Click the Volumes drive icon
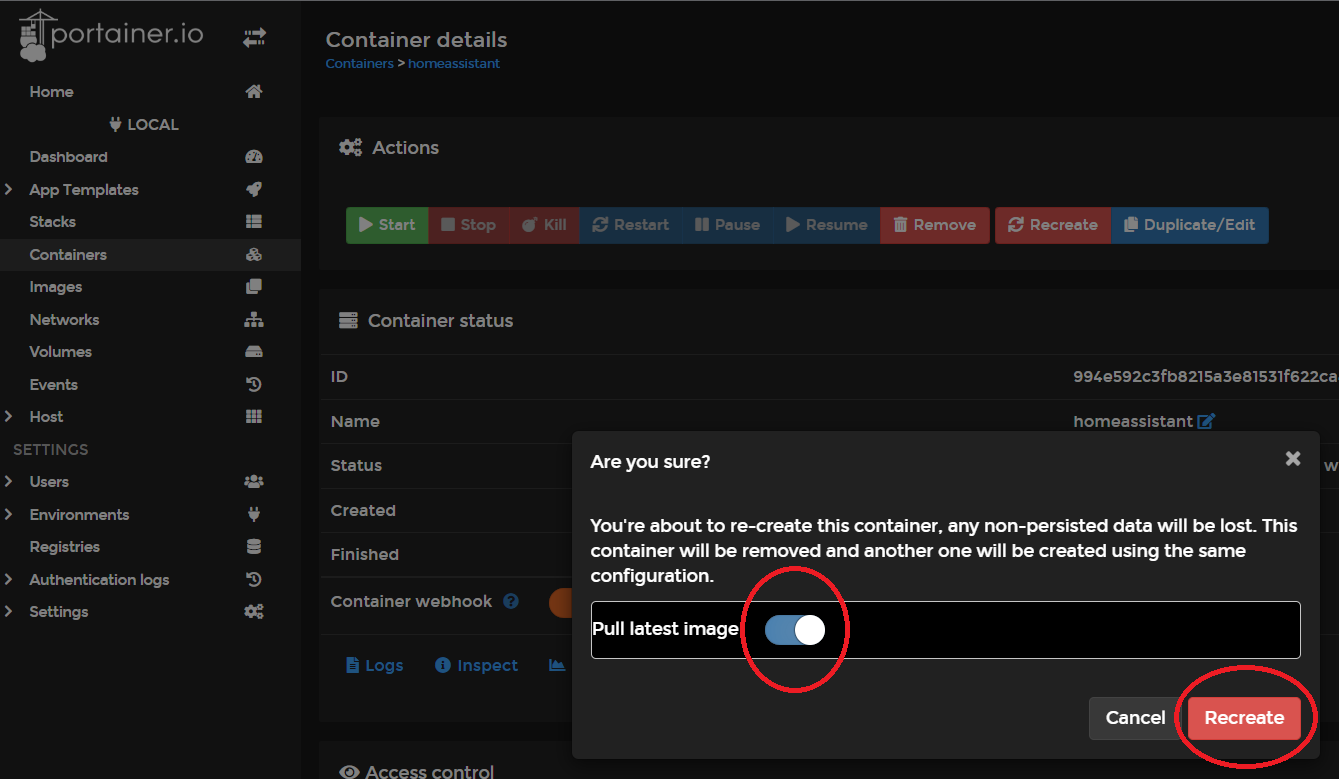This screenshot has width=1339, height=779. 254,352
